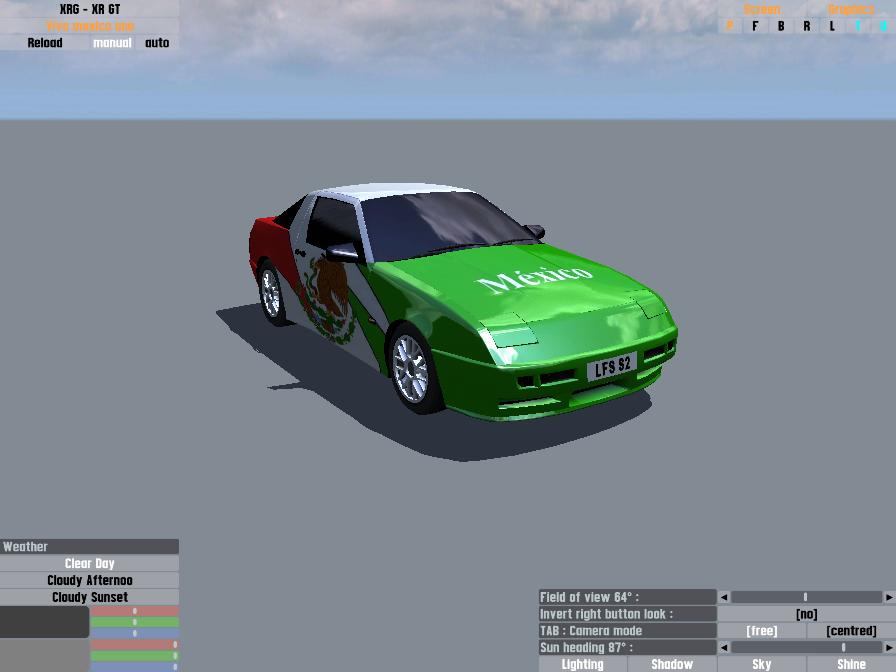Select the L left view button

(x=832, y=26)
